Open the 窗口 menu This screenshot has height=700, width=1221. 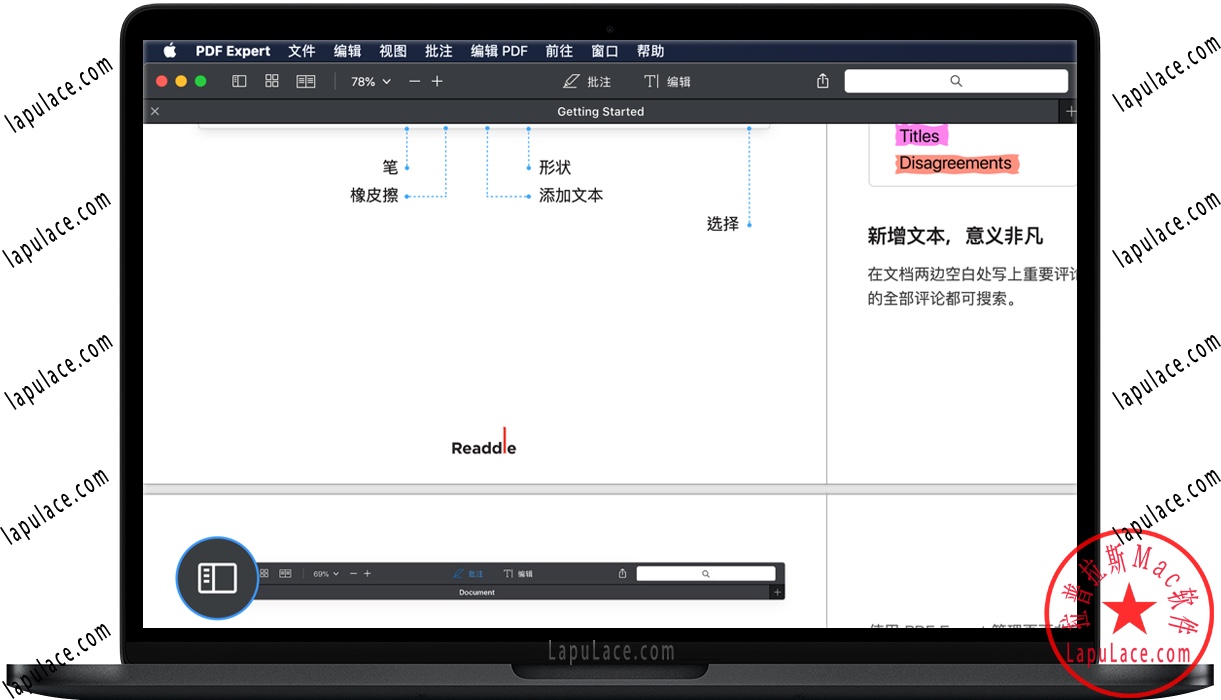[605, 51]
